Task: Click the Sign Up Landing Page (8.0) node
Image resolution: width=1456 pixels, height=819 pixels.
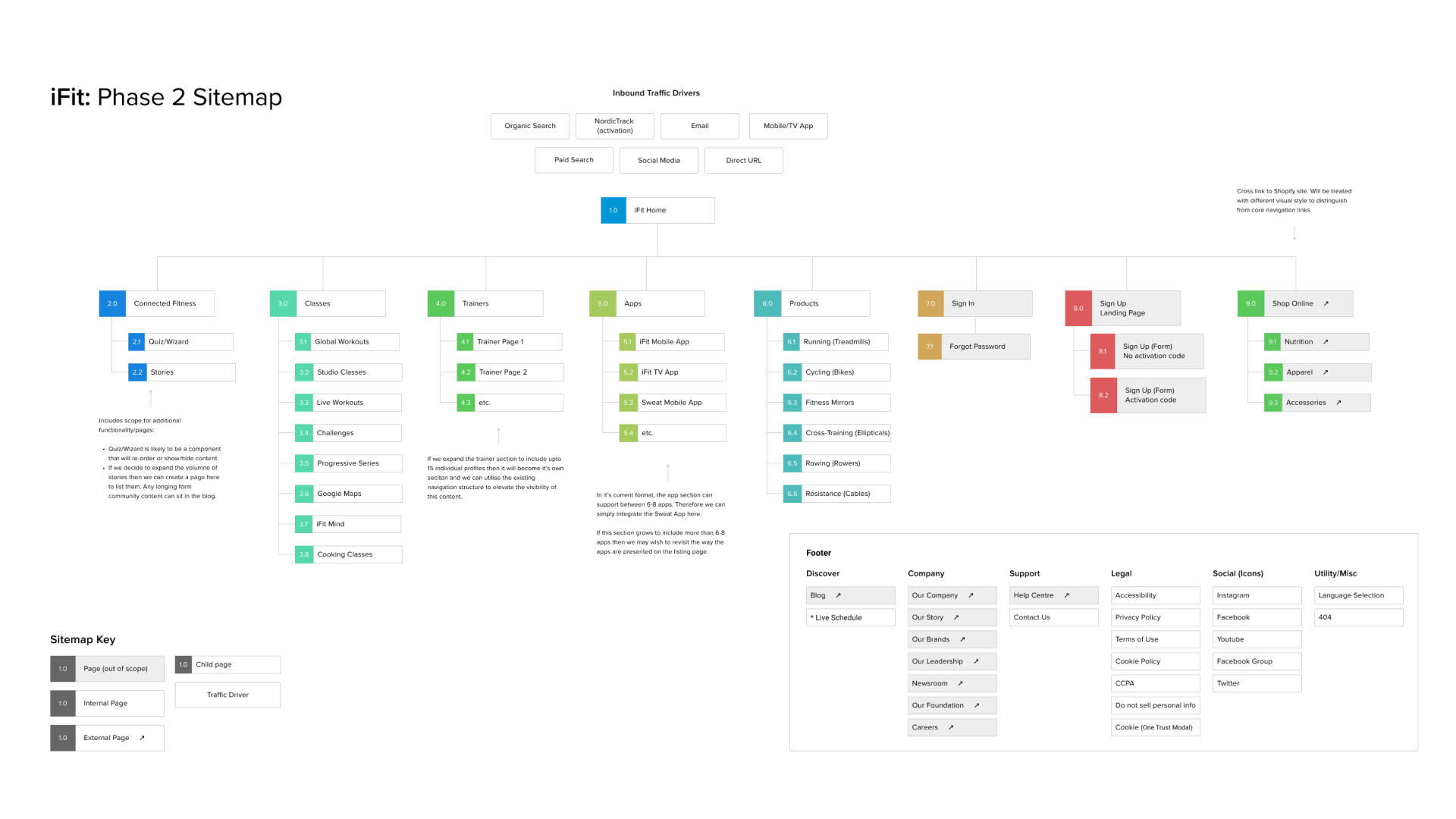Action: click(1134, 307)
